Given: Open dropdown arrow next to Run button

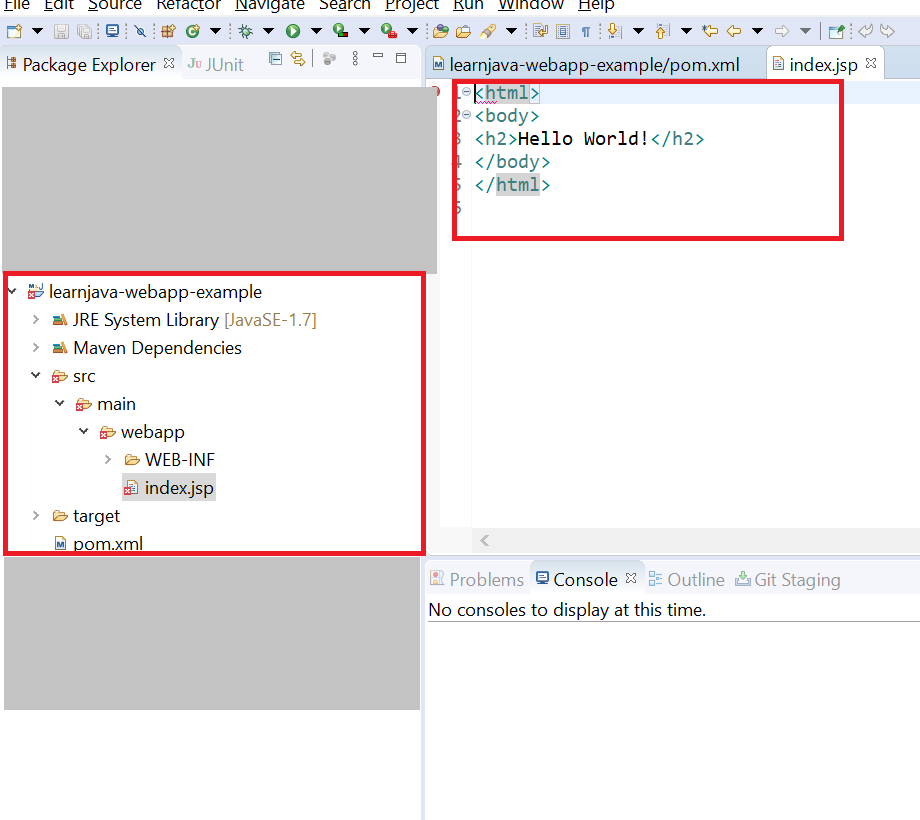Looking at the screenshot, I should click(315, 31).
